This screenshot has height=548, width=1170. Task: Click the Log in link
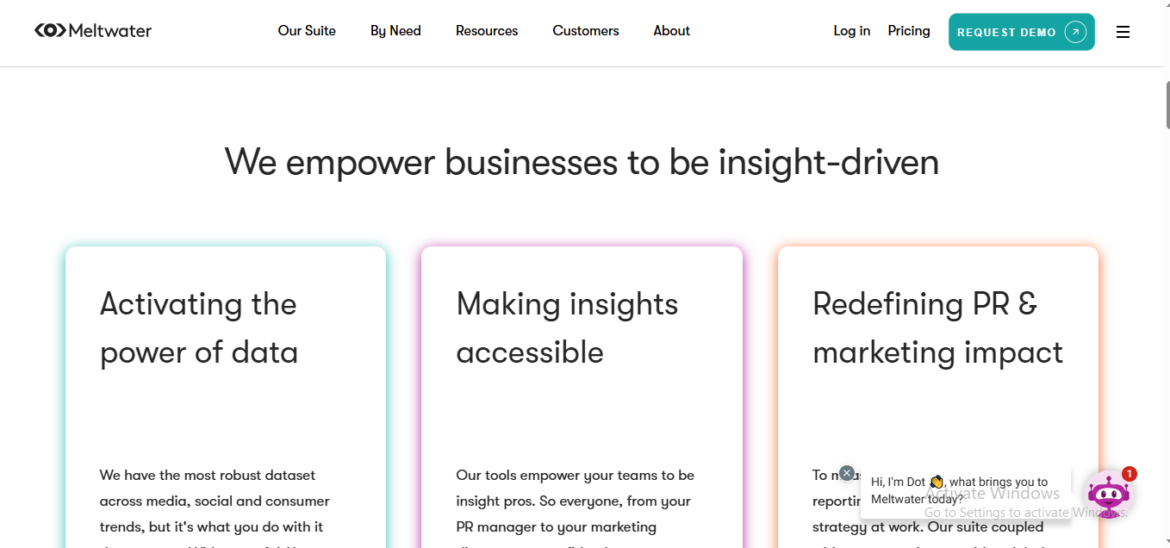851,31
